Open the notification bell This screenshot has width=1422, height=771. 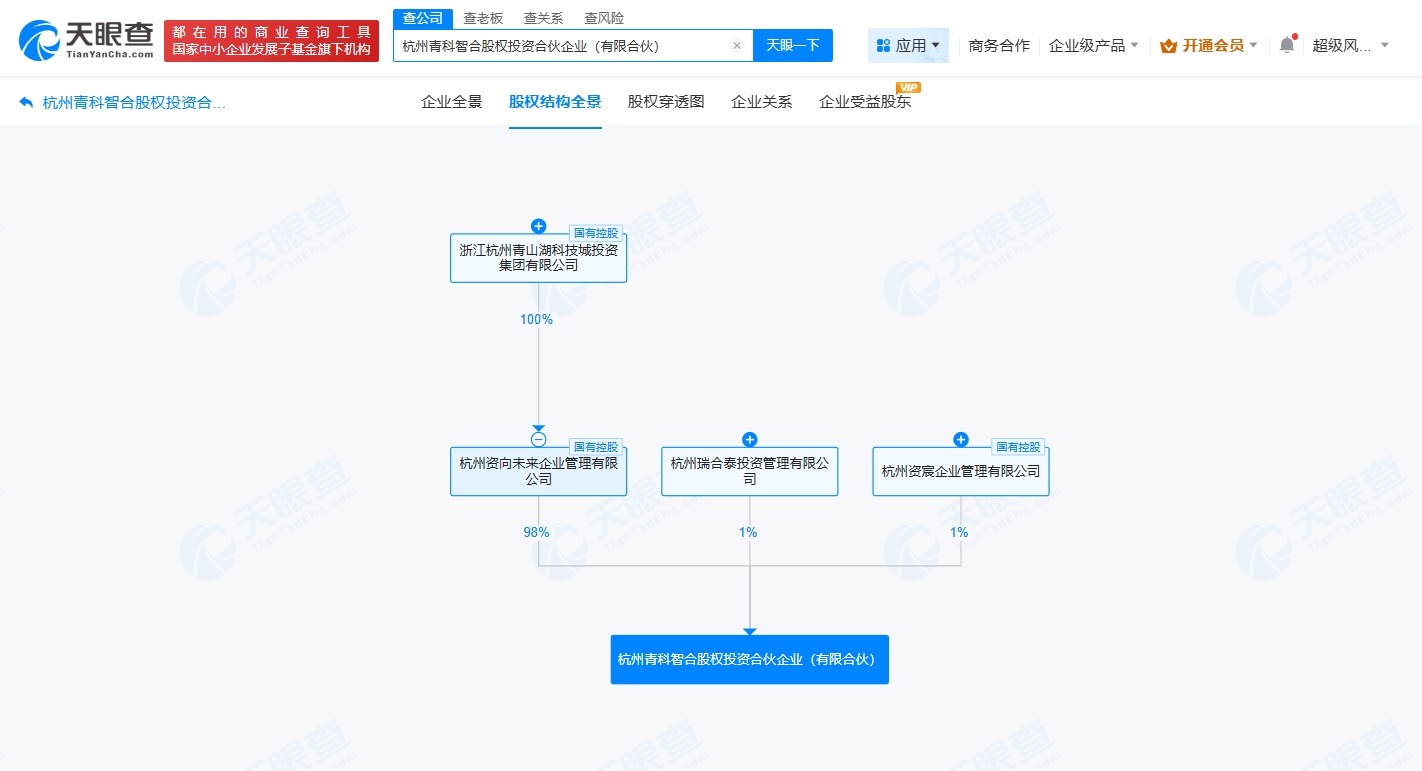click(1286, 44)
